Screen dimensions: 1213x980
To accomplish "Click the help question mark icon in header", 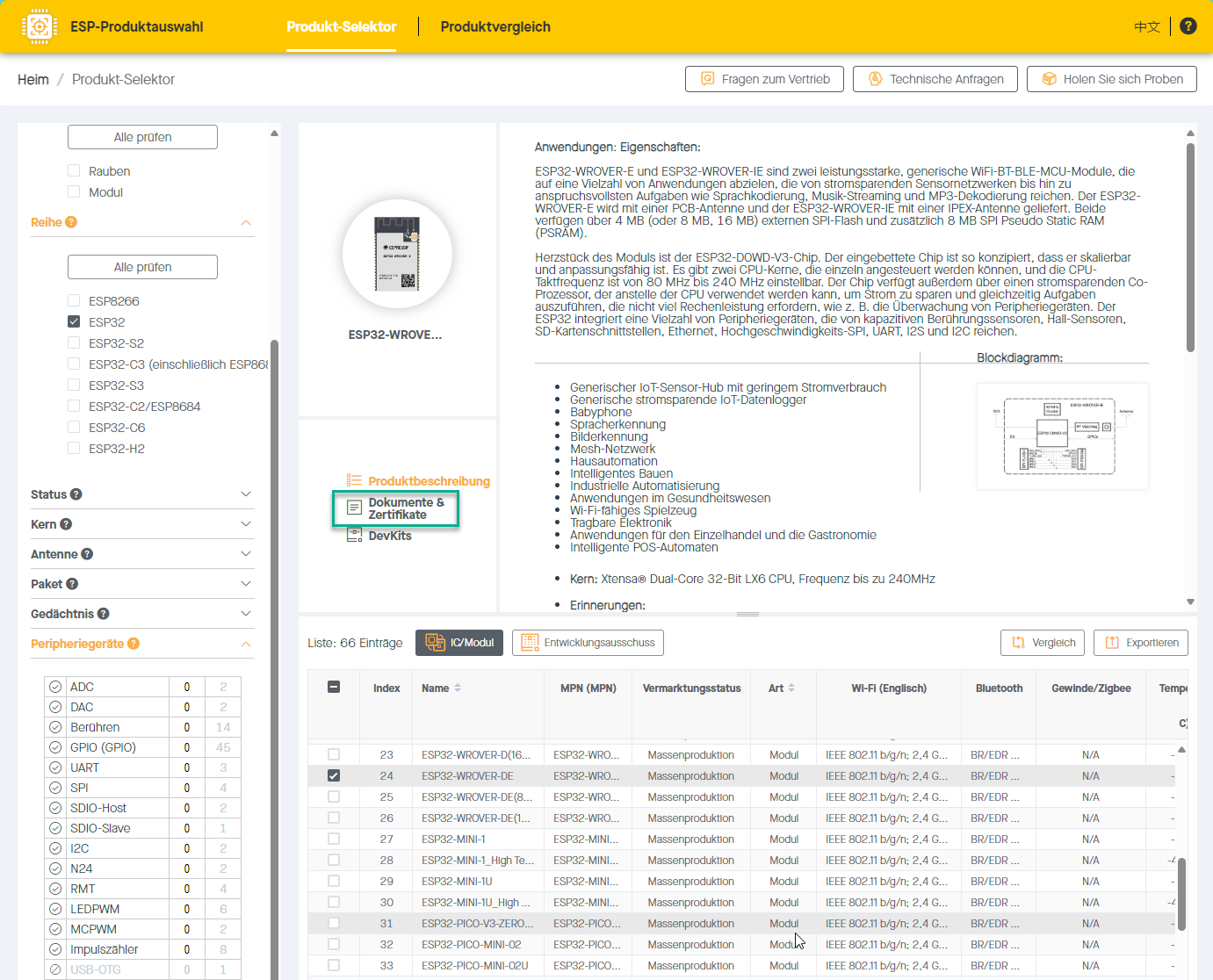I will 1188,26.
